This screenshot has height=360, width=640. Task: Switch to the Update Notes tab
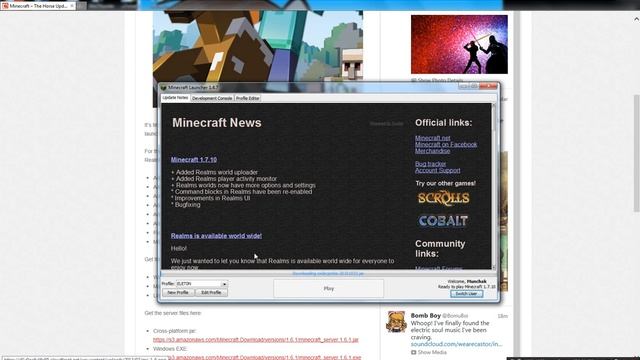[175, 98]
